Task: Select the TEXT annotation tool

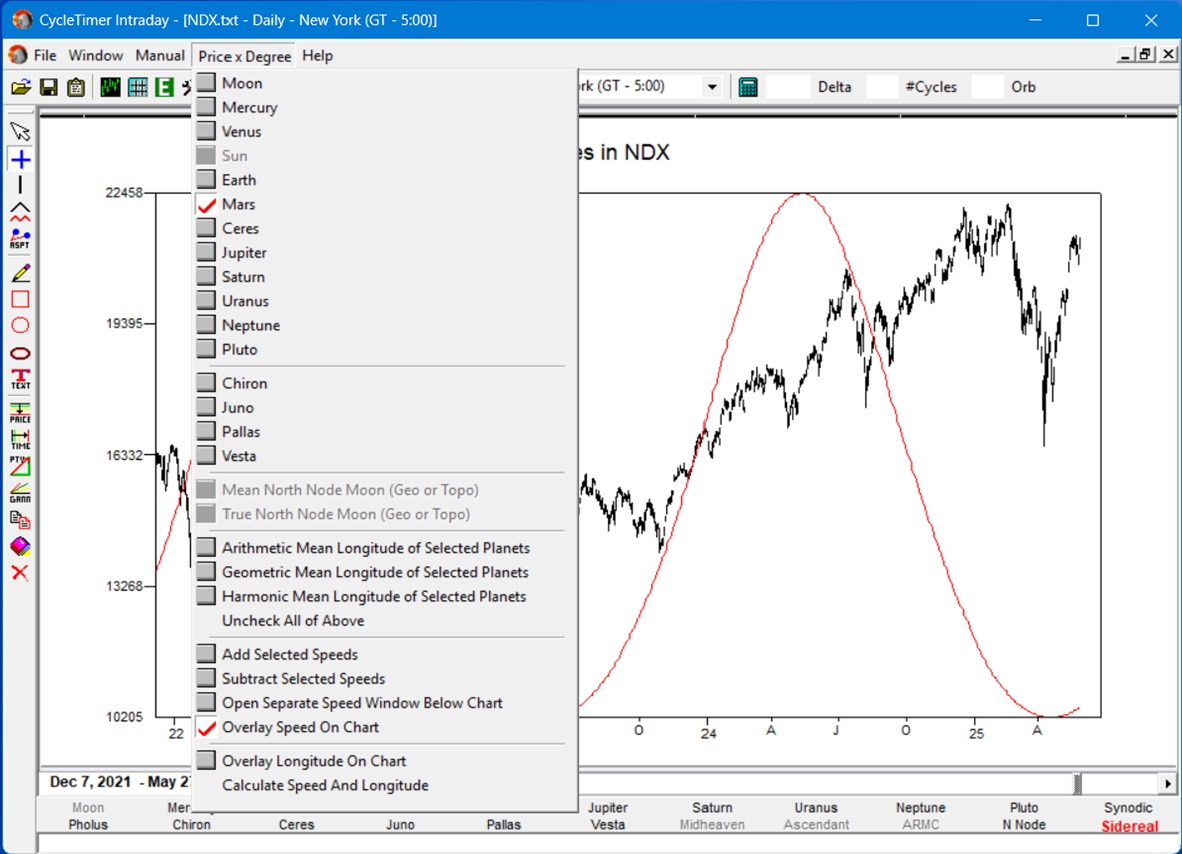Action: coord(20,379)
